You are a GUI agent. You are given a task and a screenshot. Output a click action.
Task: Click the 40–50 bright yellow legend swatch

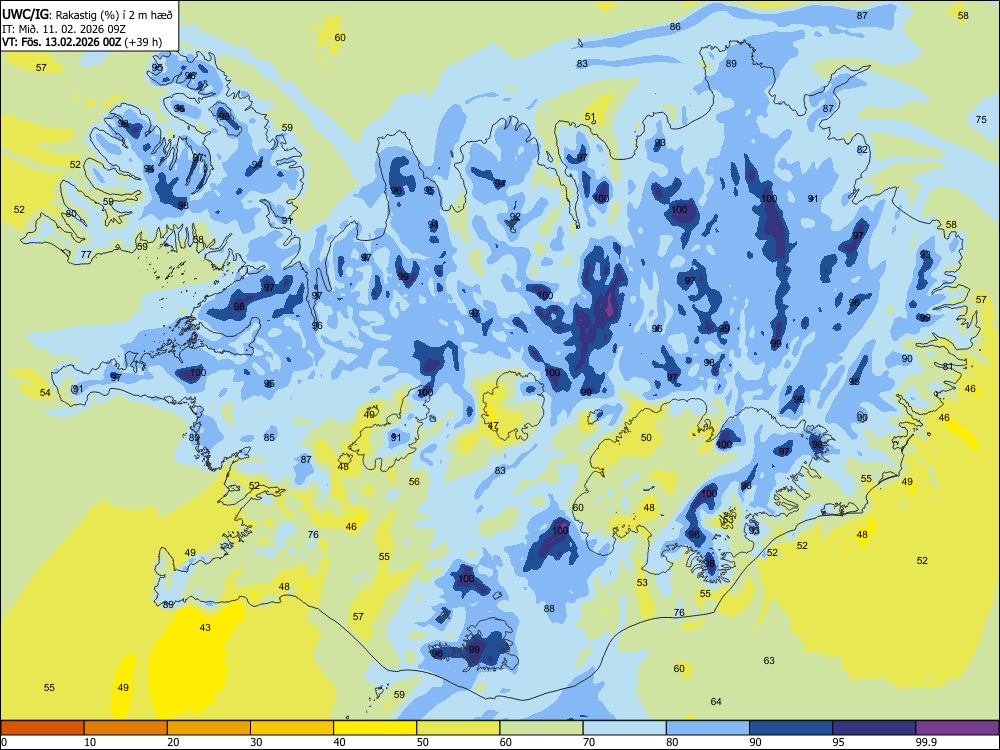point(375,728)
